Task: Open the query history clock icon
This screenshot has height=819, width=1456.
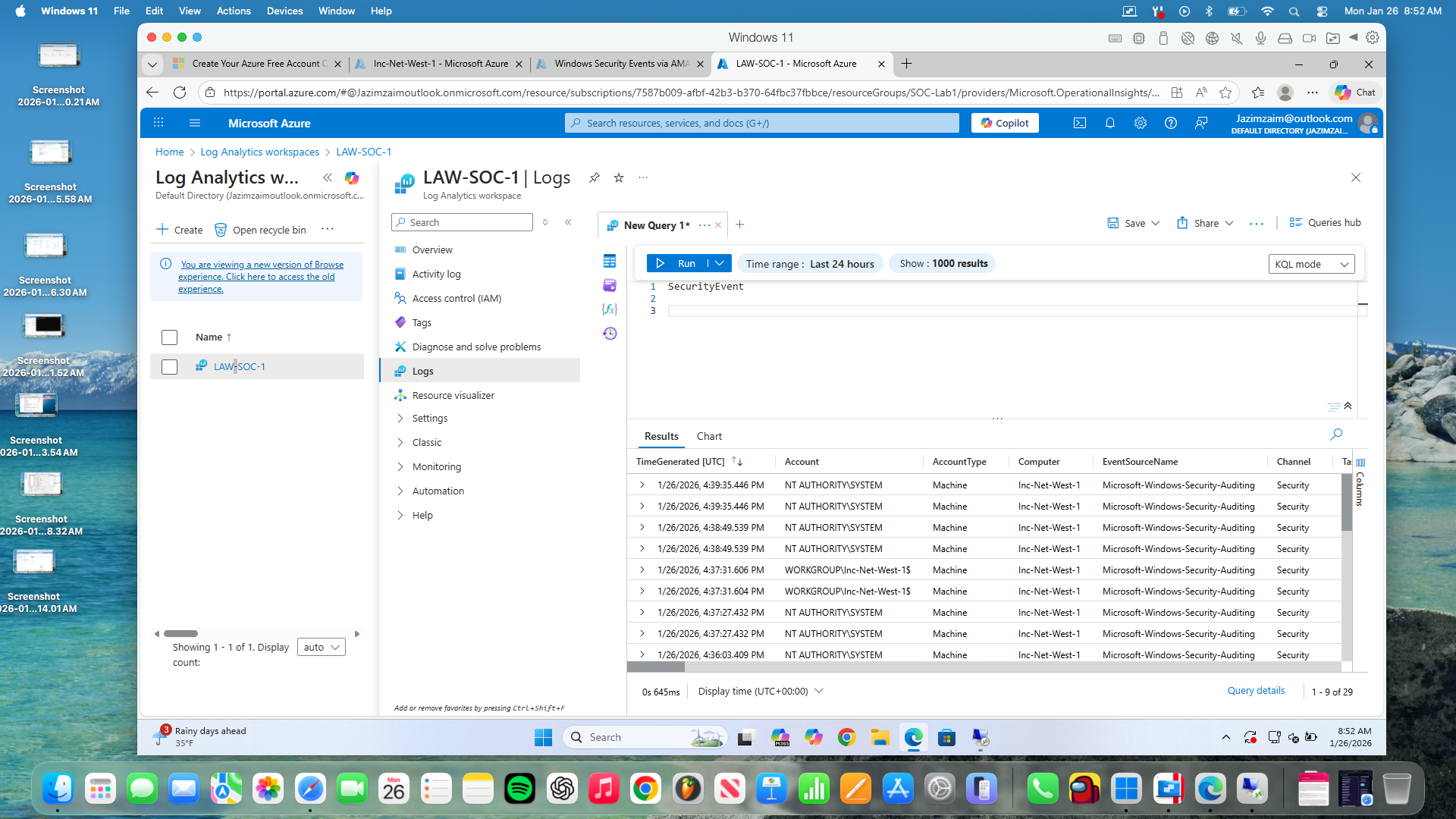Action: pos(609,334)
